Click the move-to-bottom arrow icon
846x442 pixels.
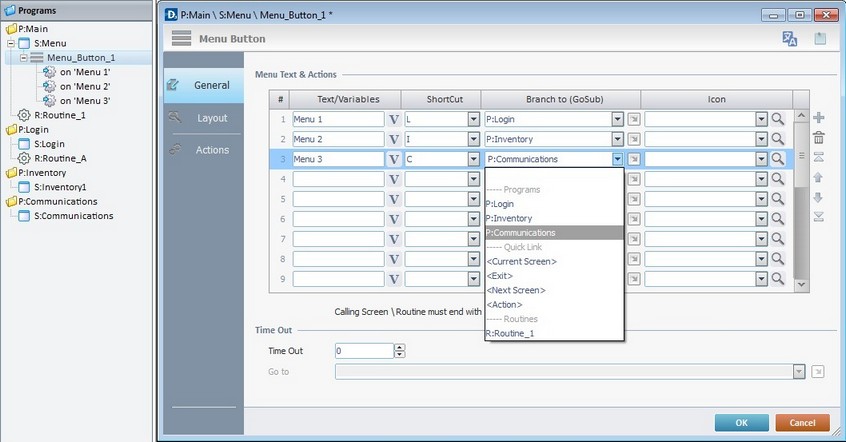pyautogui.click(x=818, y=217)
